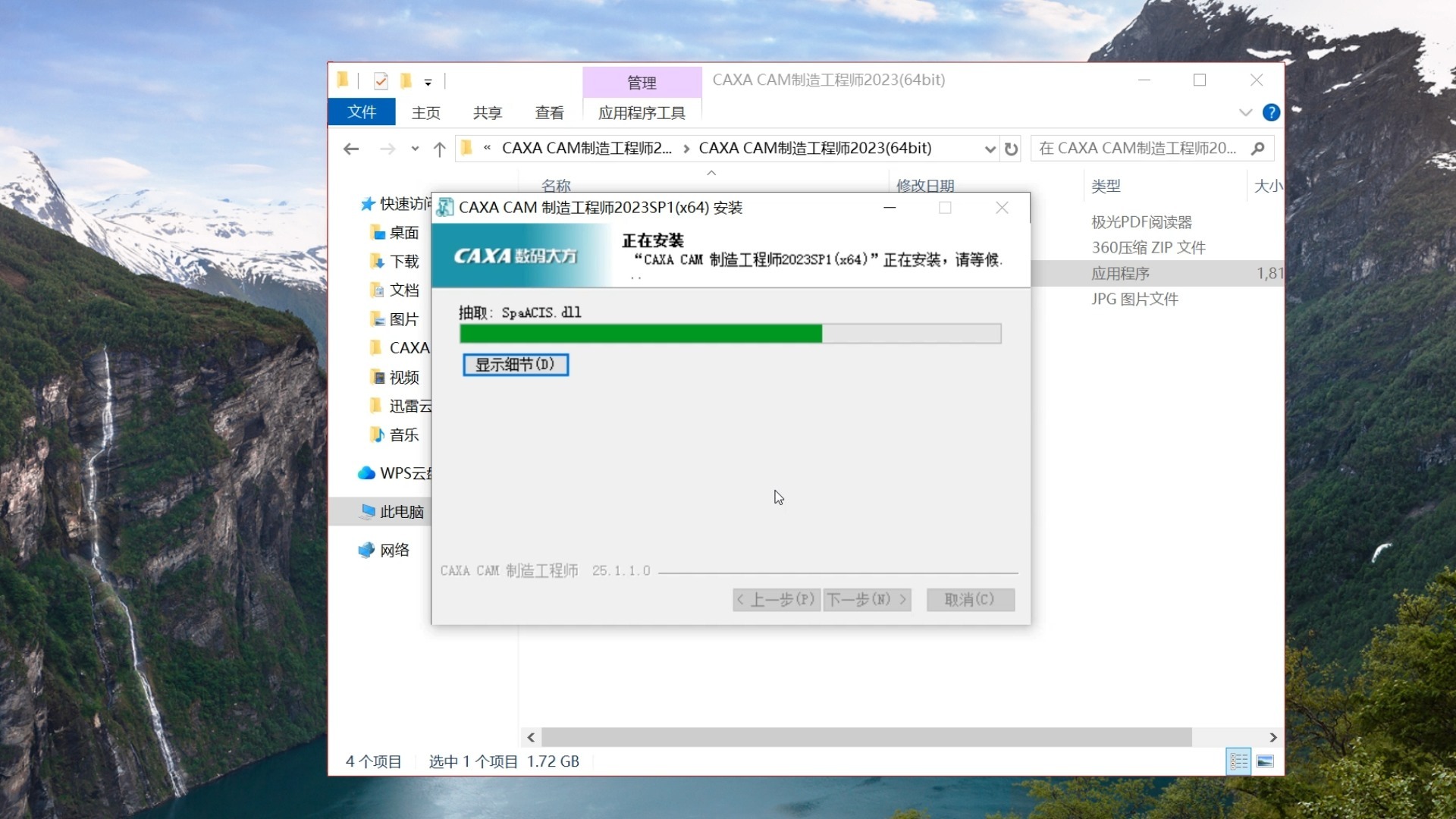
Task: Switch to the 查看 ribbon tab
Action: tap(550, 113)
